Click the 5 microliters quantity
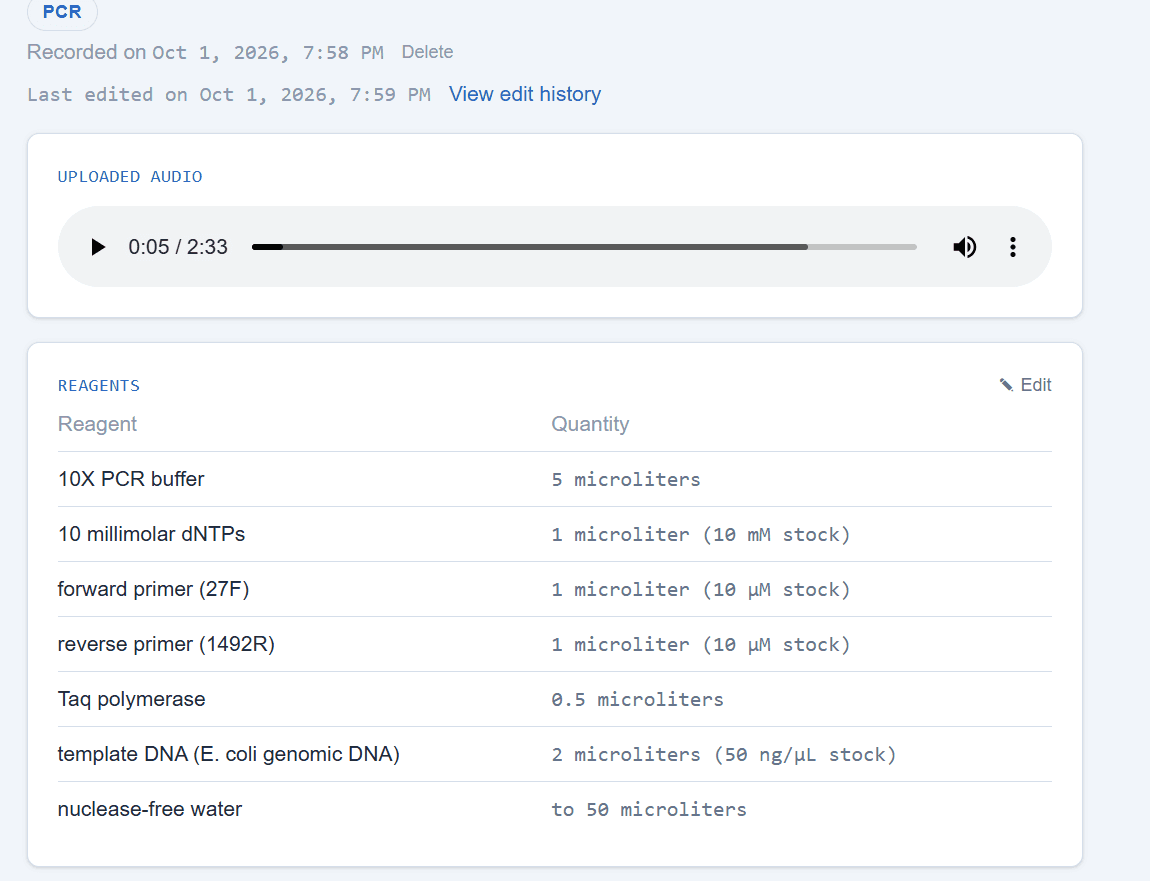 pos(626,480)
